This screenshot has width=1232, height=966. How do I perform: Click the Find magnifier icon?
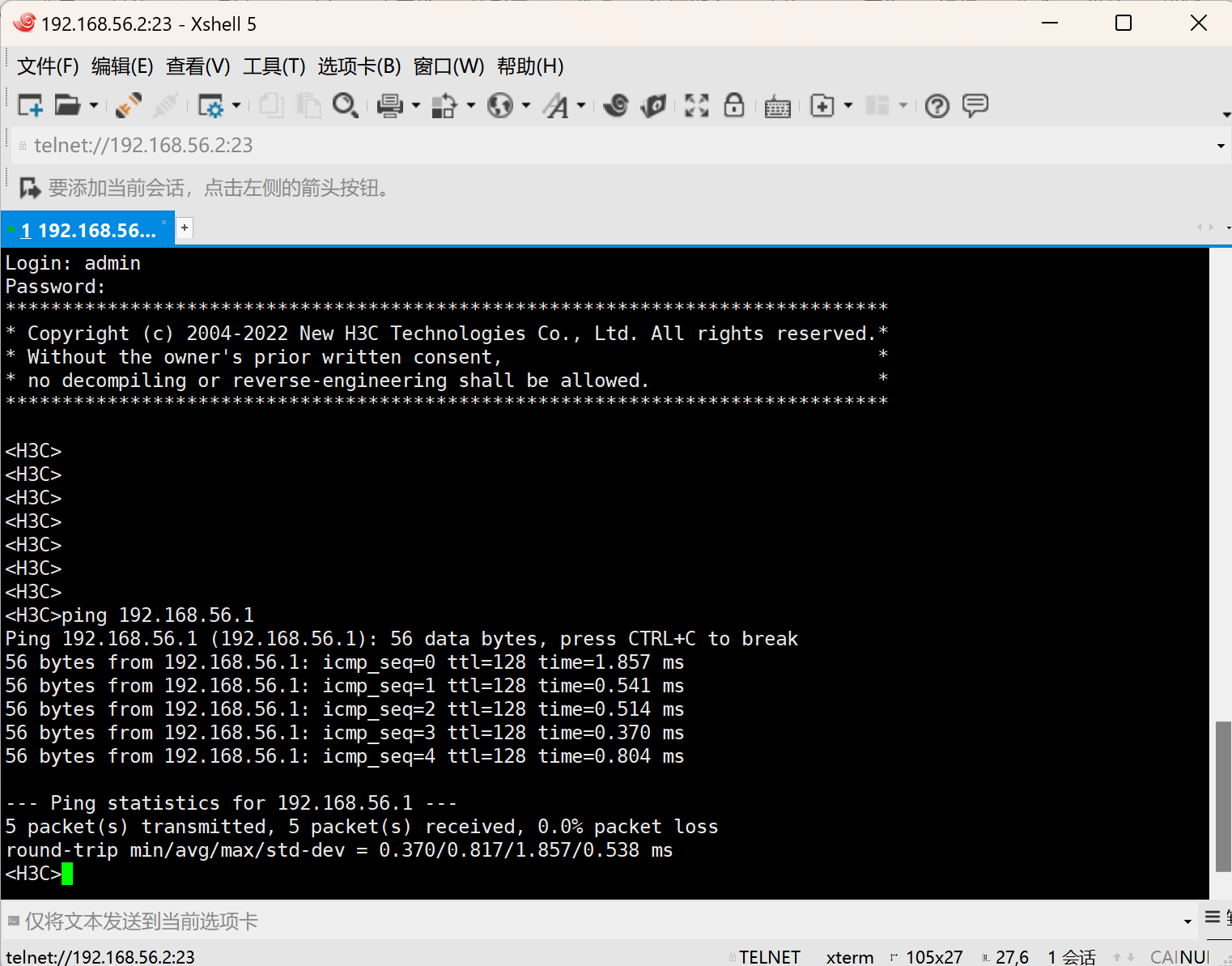click(346, 105)
